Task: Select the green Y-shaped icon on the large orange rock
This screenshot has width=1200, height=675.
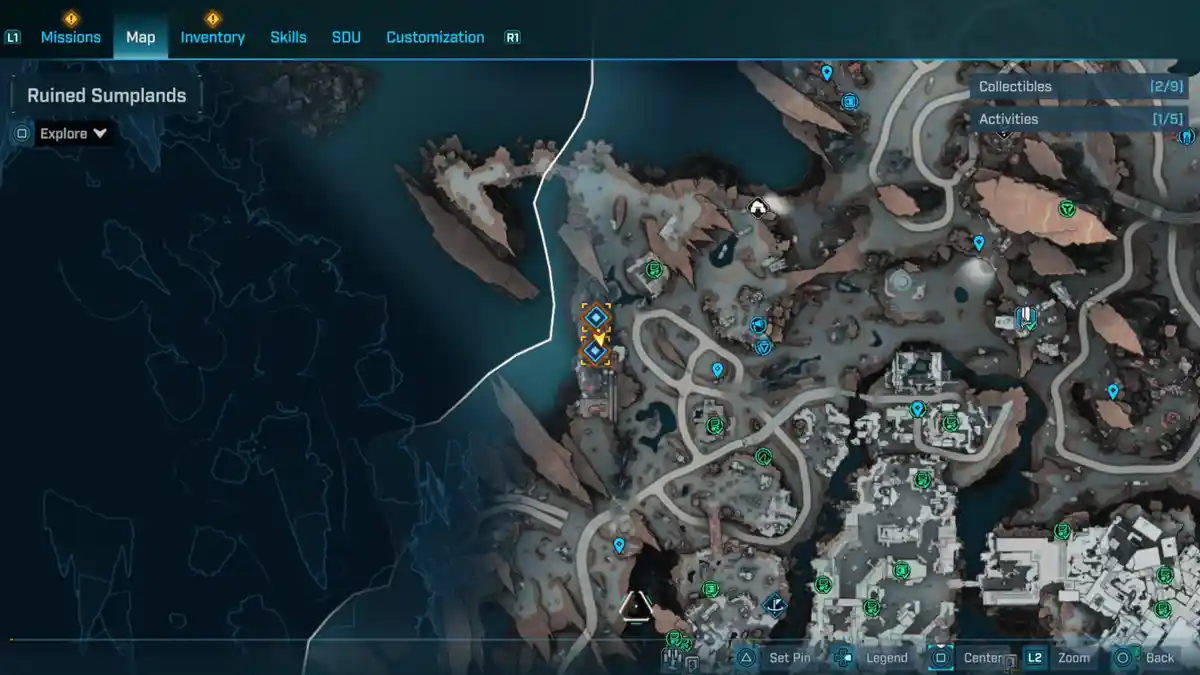Action: click(1067, 209)
